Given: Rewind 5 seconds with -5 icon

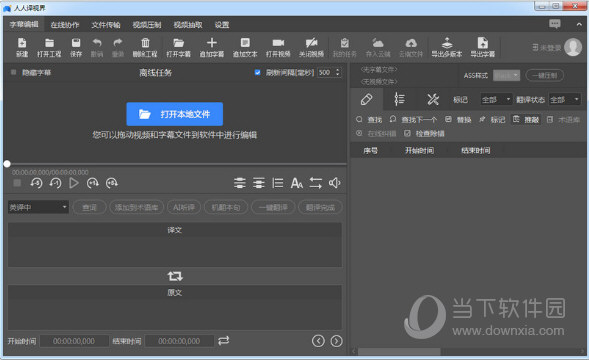Looking at the screenshot, I should coord(36,183).
